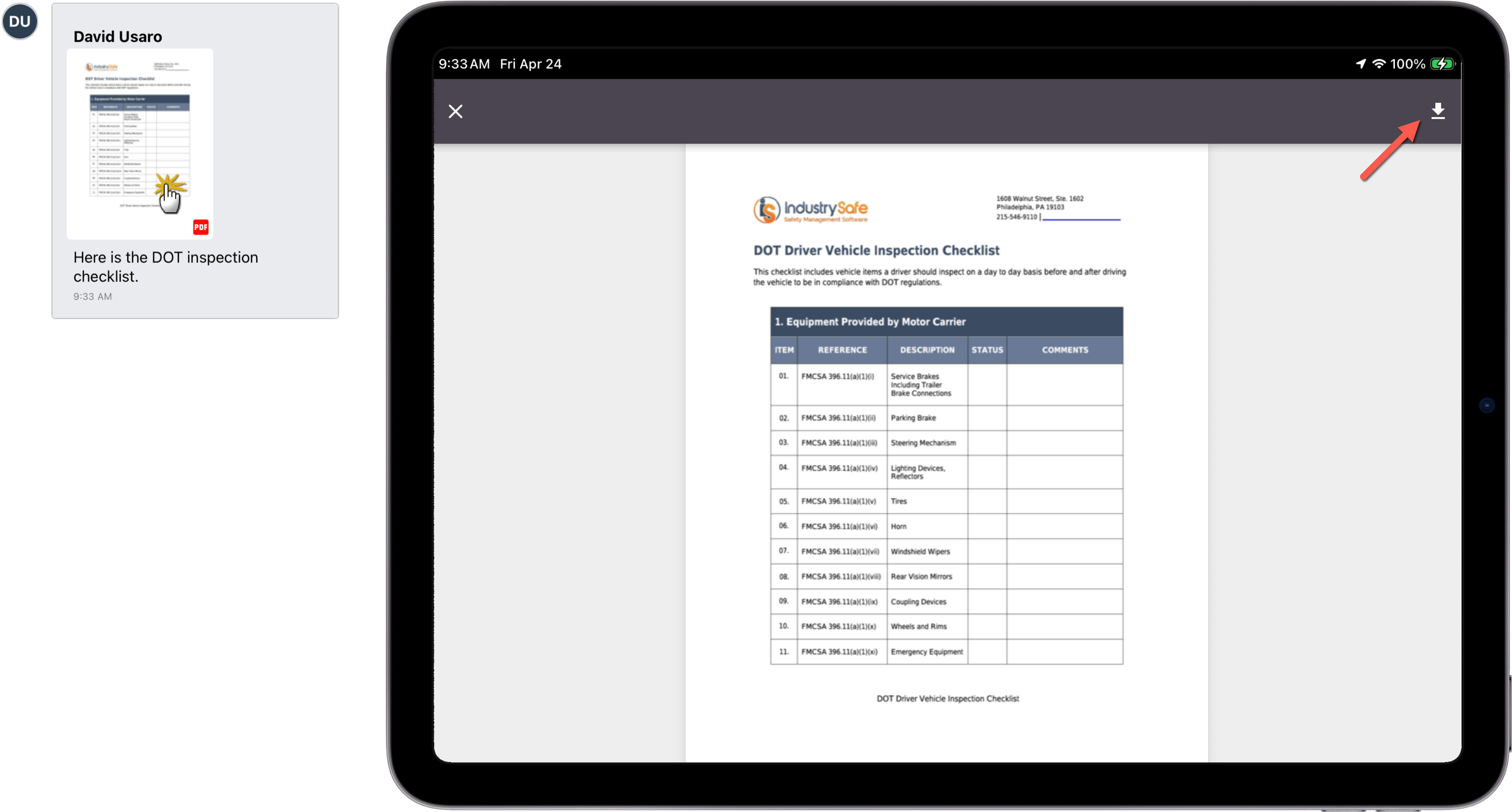Tap the location arrow in status bar
The height and width of the screenshot is (812, 1512).
[1361, 64]
